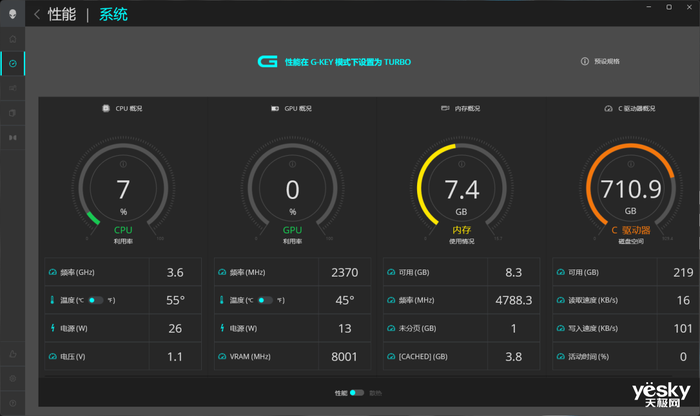Click the memory usage gauge showing 7.4 GB
The width and height of the screenshot is (700, 416).
tap(462, 188)
